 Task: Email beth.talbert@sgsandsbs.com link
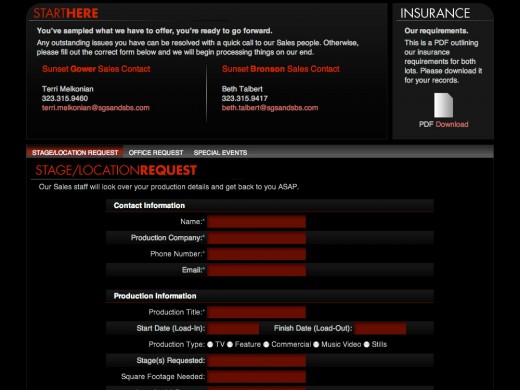pos(270,108)
